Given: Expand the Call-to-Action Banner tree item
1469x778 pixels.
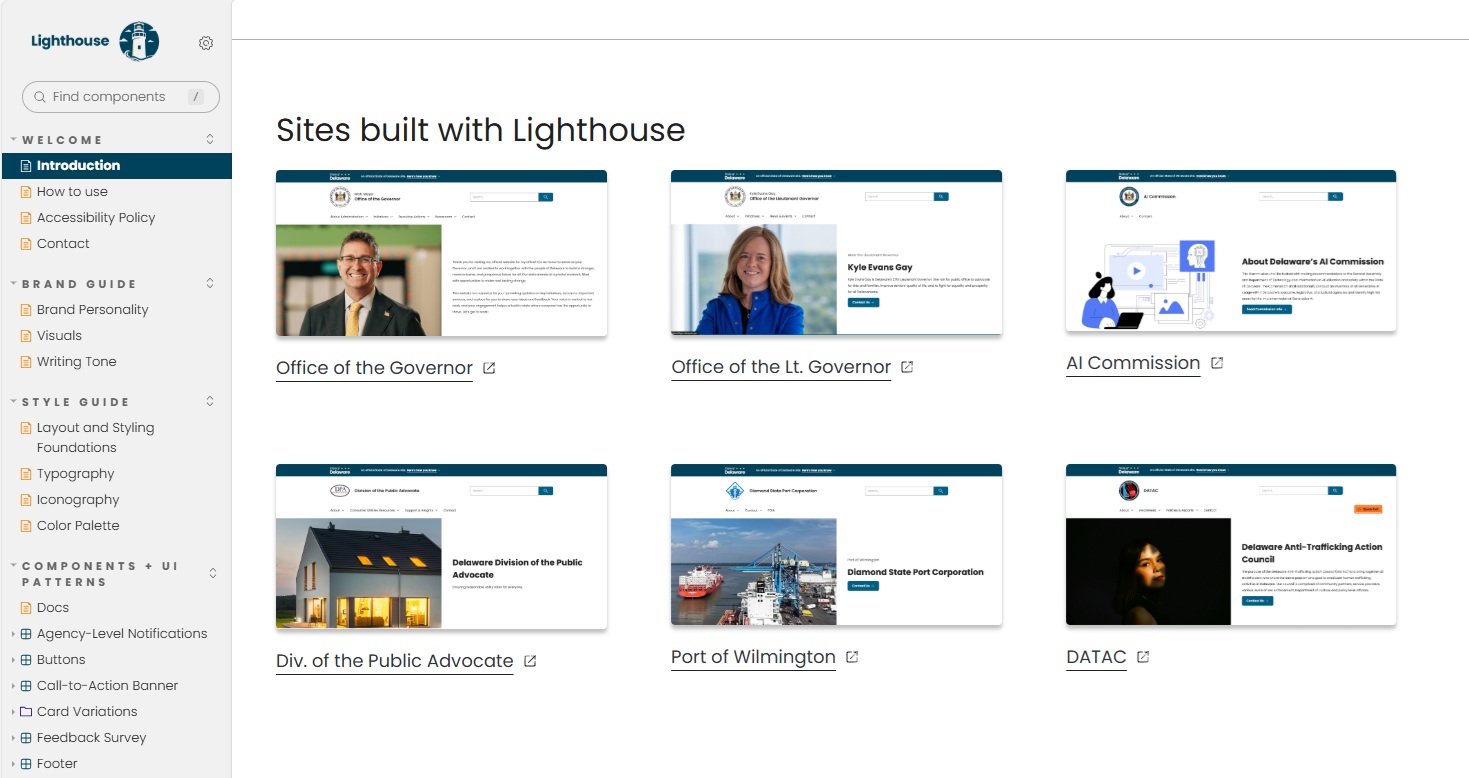Looking at the screenshot, I should click(x=13, y=686).
